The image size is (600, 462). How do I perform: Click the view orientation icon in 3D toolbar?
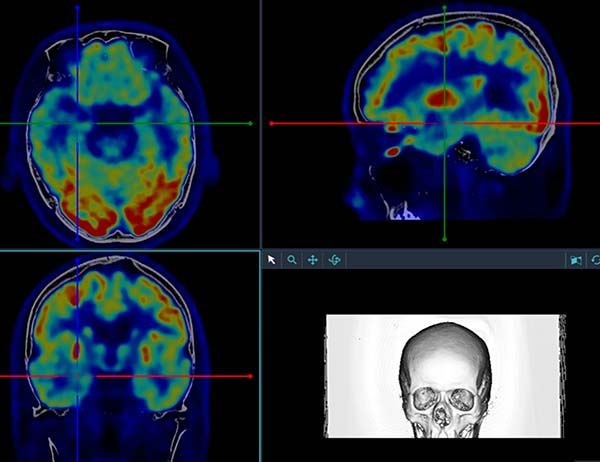click(x=575, y=260)
